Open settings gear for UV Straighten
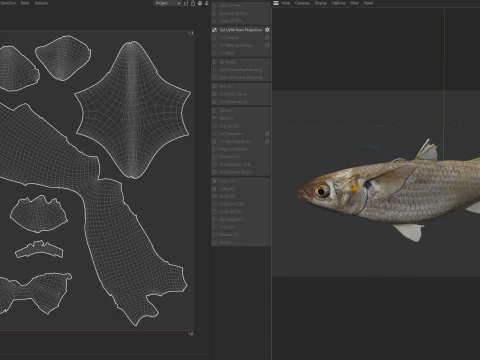 267,134
